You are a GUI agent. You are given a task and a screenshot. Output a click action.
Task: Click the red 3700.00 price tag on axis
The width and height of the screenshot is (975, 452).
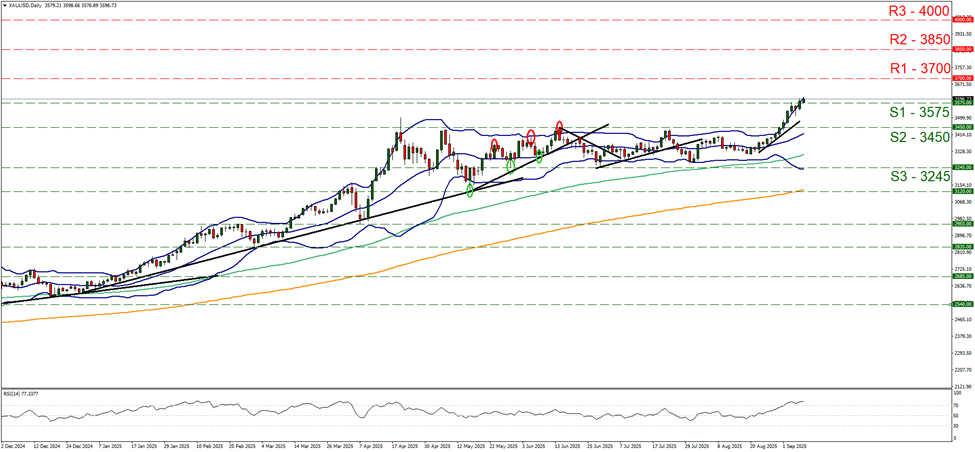pos(962,78)
